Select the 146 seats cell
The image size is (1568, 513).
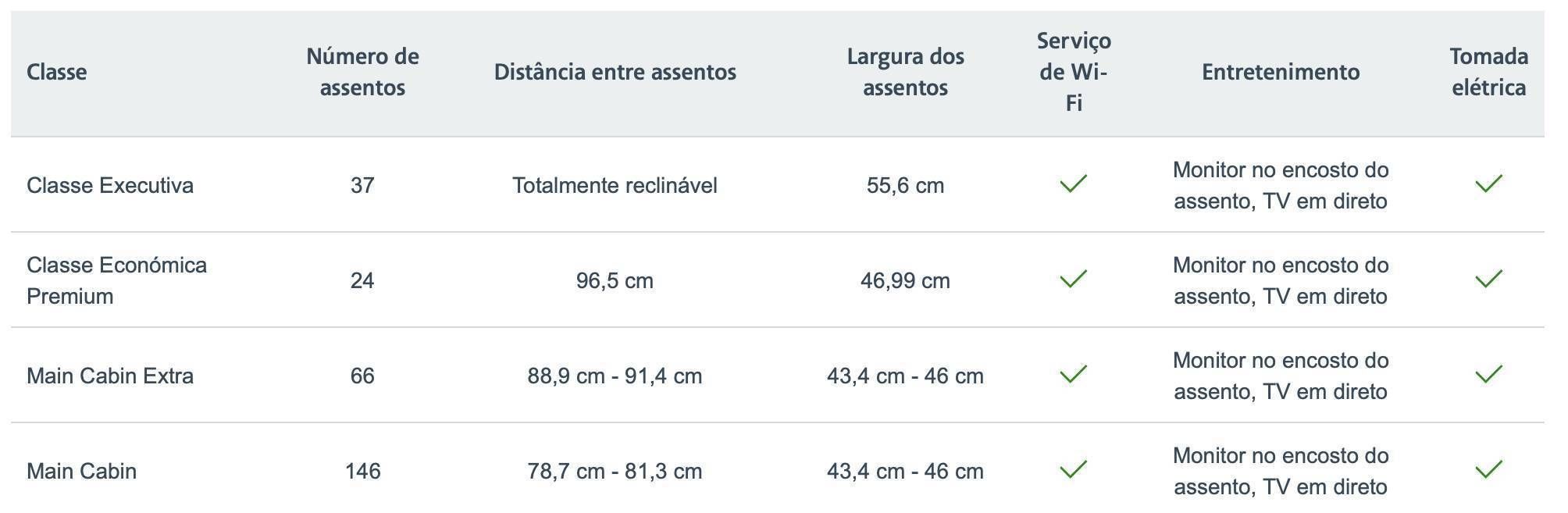coord(362,471)
